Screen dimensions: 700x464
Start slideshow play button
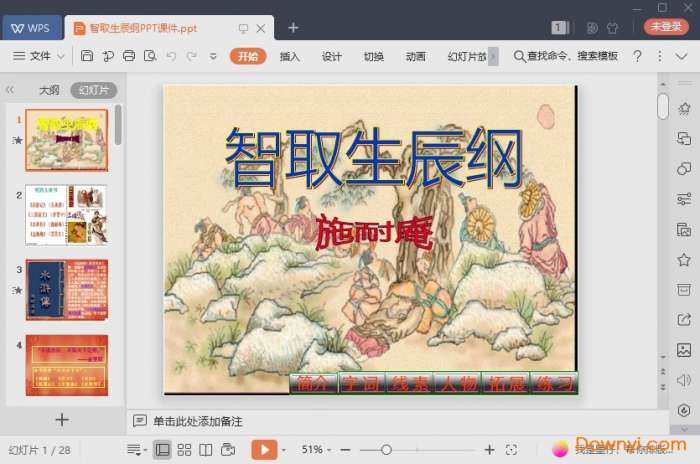point(264,449)
